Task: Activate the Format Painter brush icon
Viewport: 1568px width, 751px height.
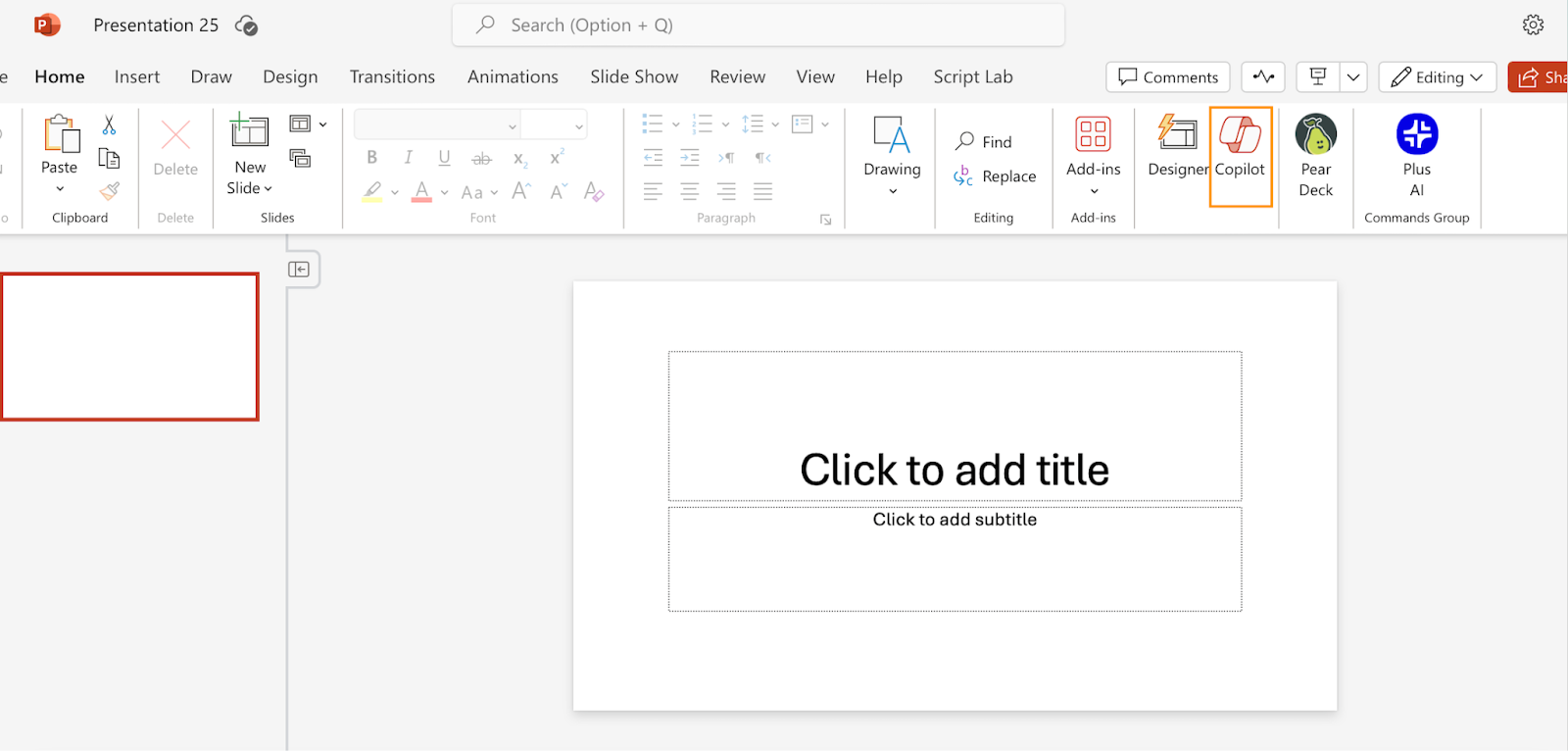Action: click(x=110, y=190)
